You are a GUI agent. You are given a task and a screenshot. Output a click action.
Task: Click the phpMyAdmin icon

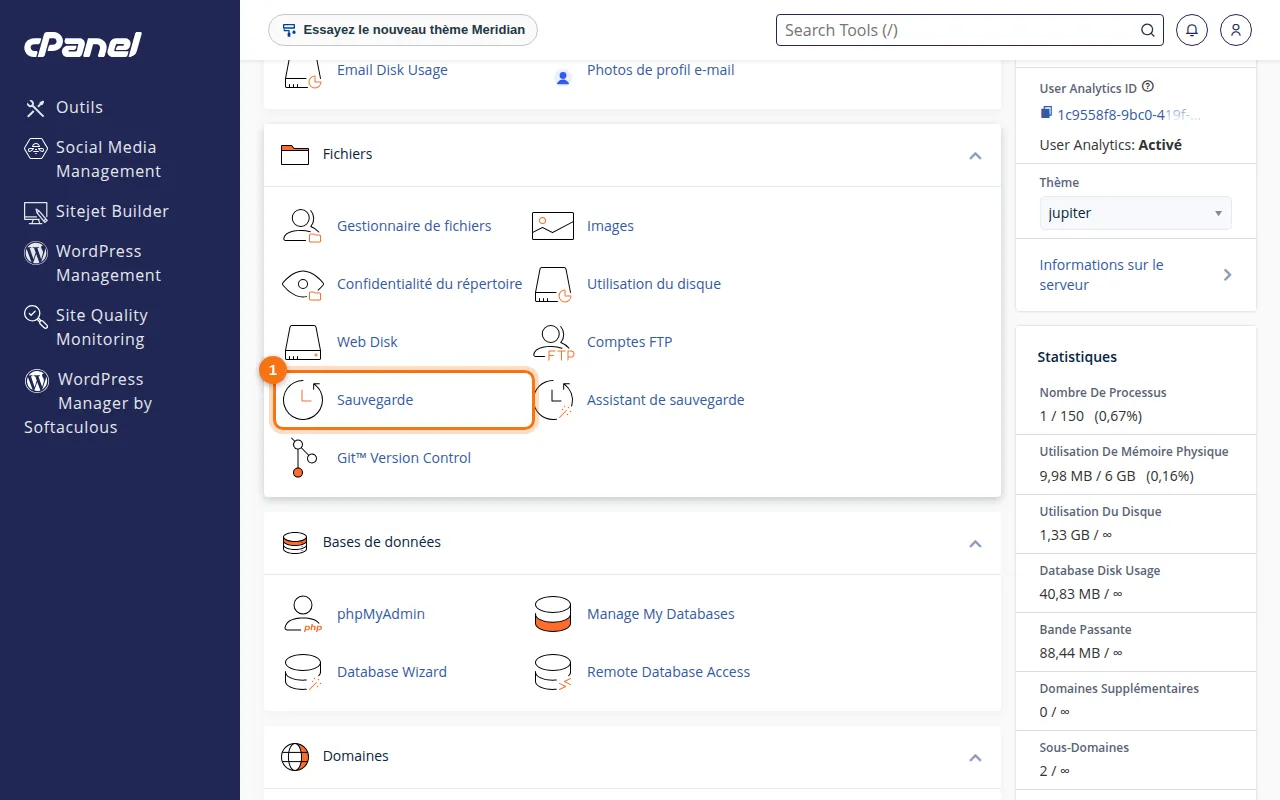coord(302,614)
